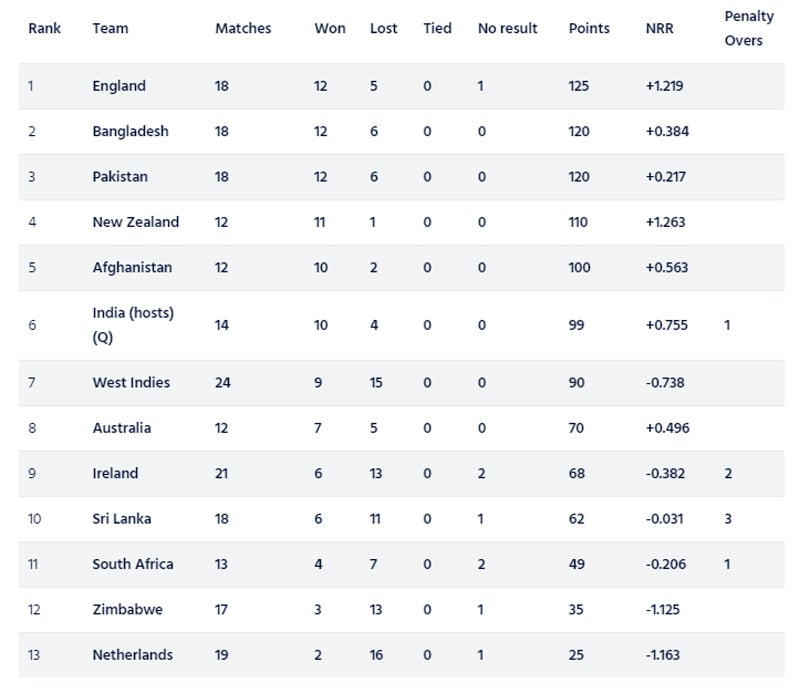The width and height of the screenshot is (800, 693).
Task: Click the NRR column header
Action: click(660, 28)
